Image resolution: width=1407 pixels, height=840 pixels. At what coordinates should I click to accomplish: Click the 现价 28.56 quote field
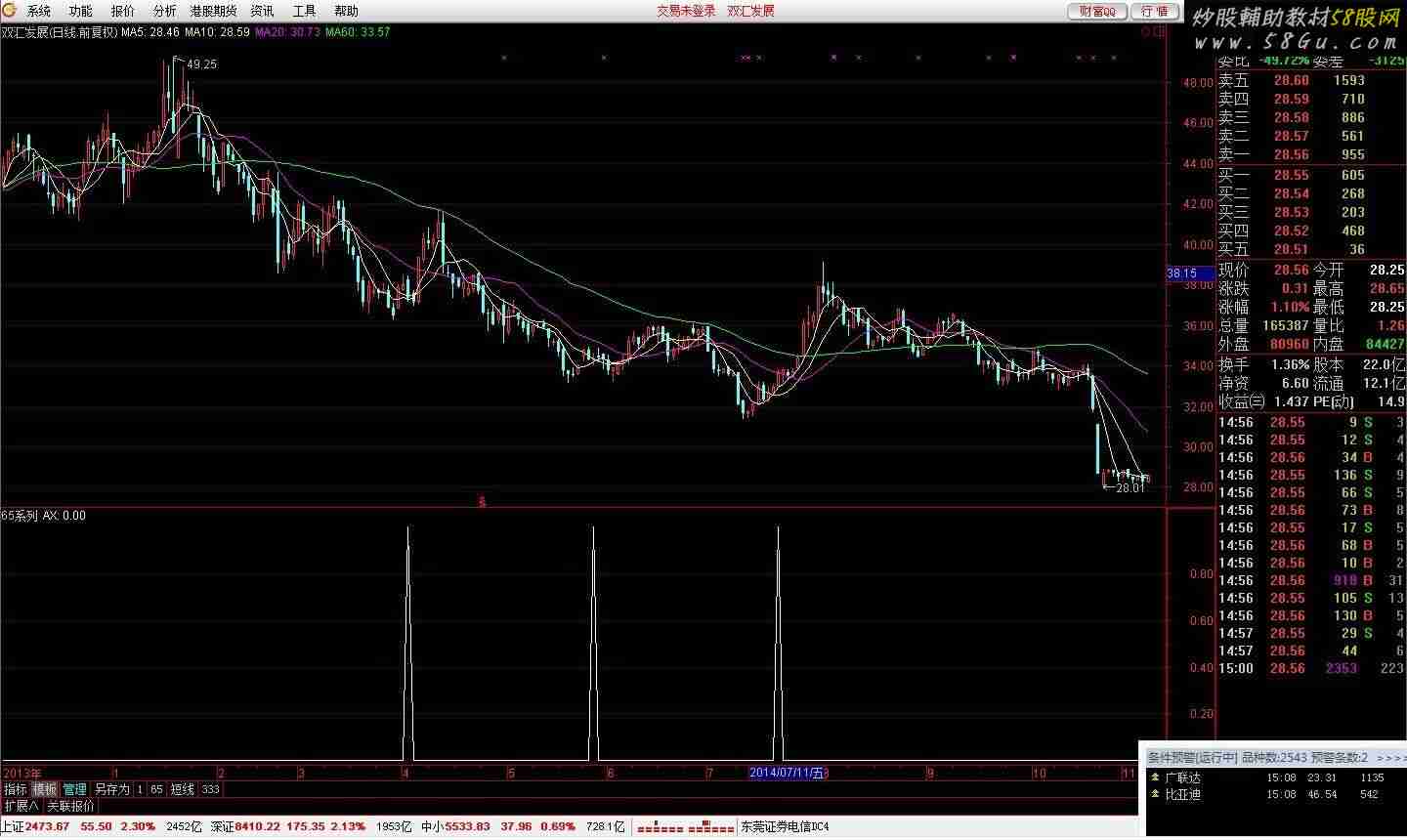pos(1263,270)
